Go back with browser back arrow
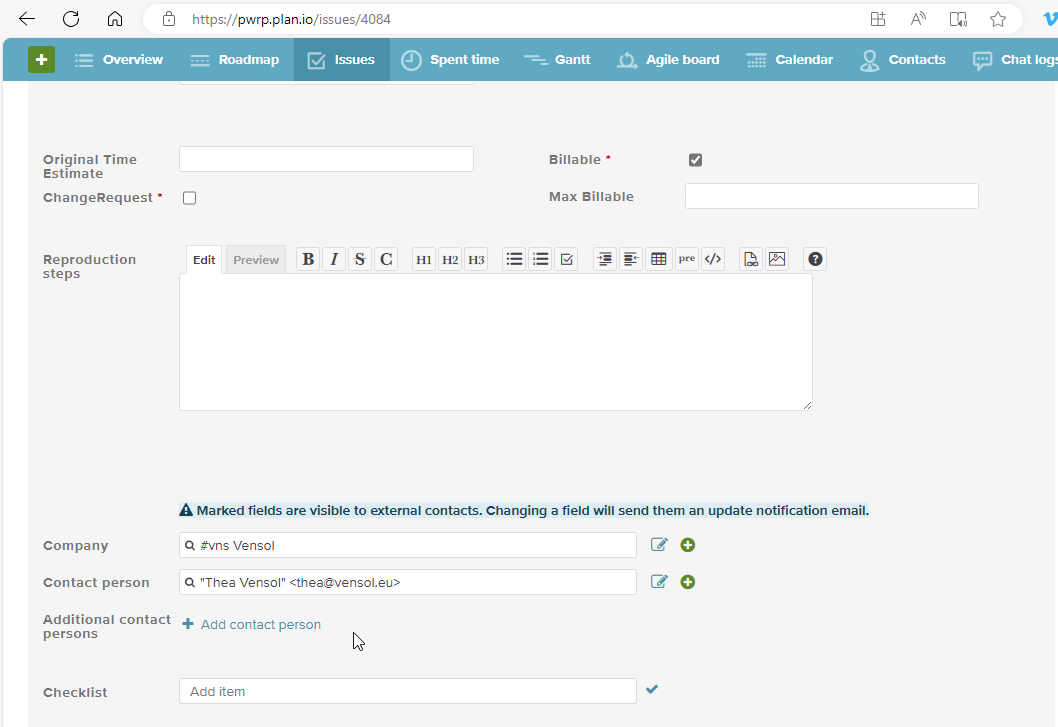 coord(27,19)
